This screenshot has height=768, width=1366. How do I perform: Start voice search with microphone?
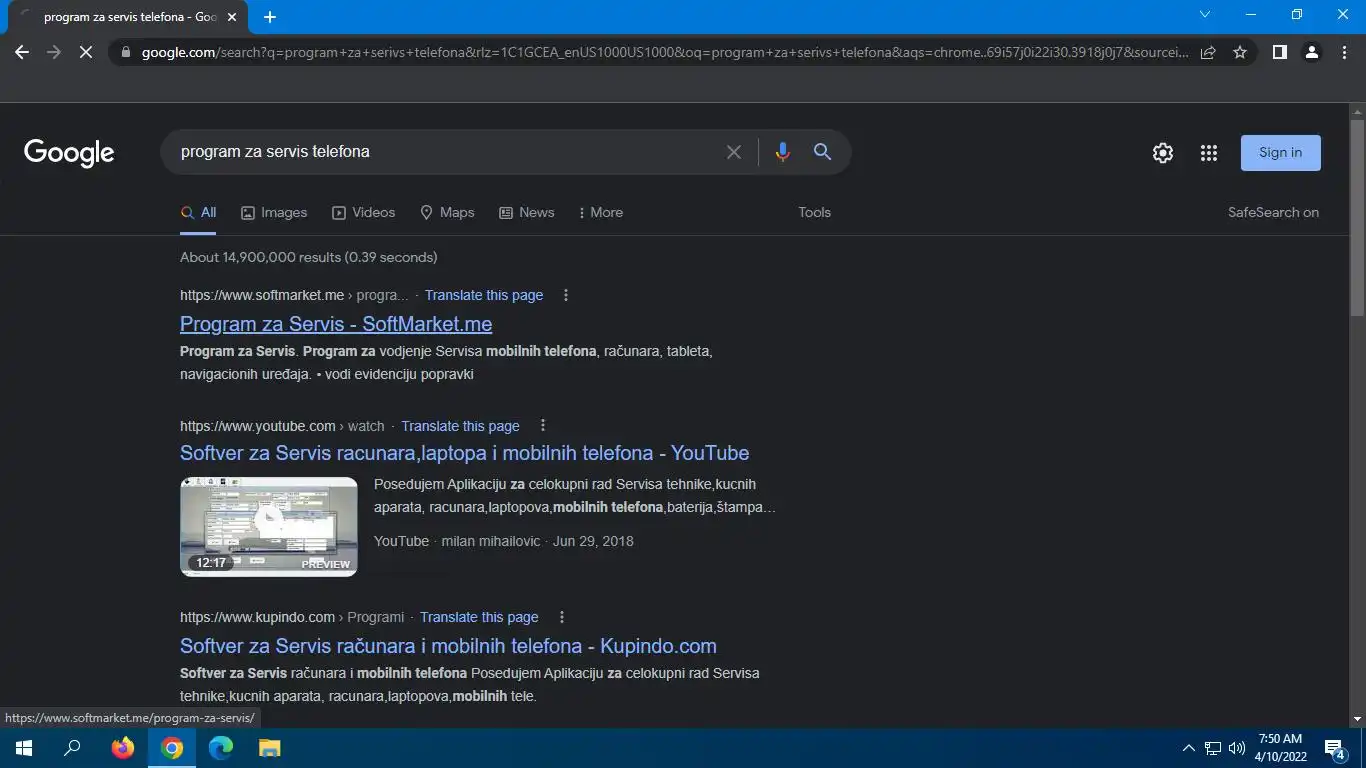tap(782, 152)
